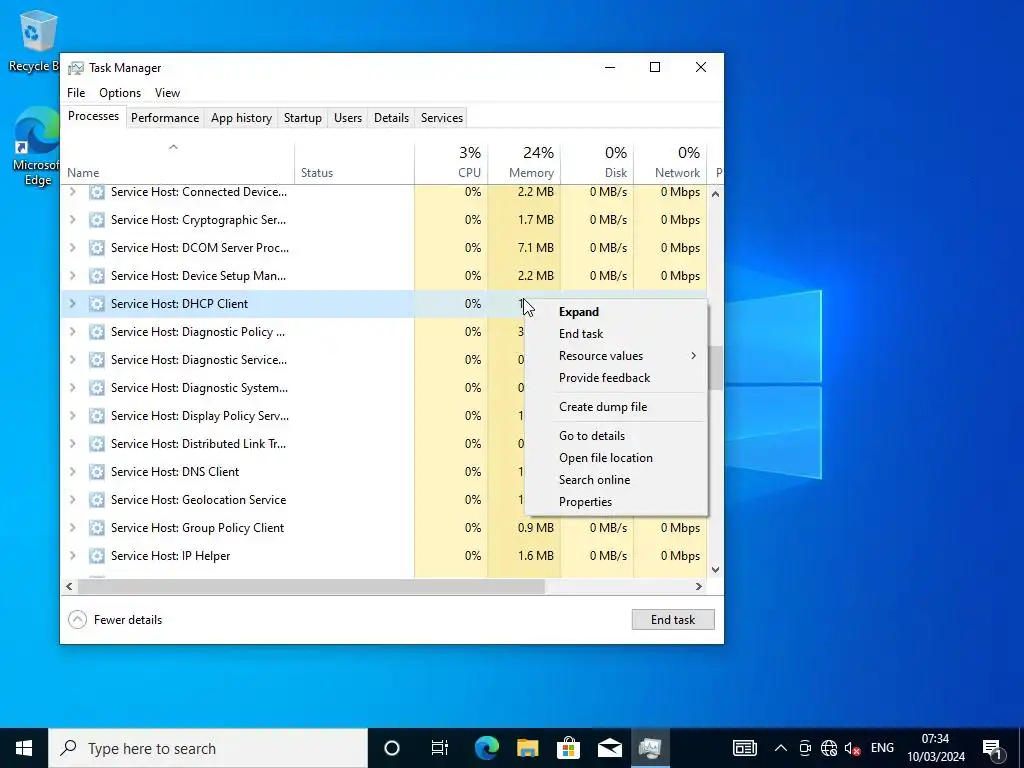Select Go to details
Viewport: 1024px width, 768px height.
[616, 436]
